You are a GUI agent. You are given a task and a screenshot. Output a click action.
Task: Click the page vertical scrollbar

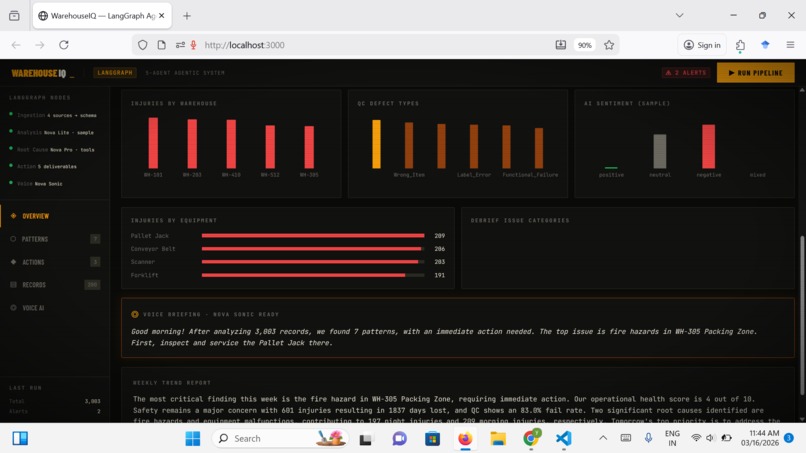pyautogui.click(x=802, y=314)
